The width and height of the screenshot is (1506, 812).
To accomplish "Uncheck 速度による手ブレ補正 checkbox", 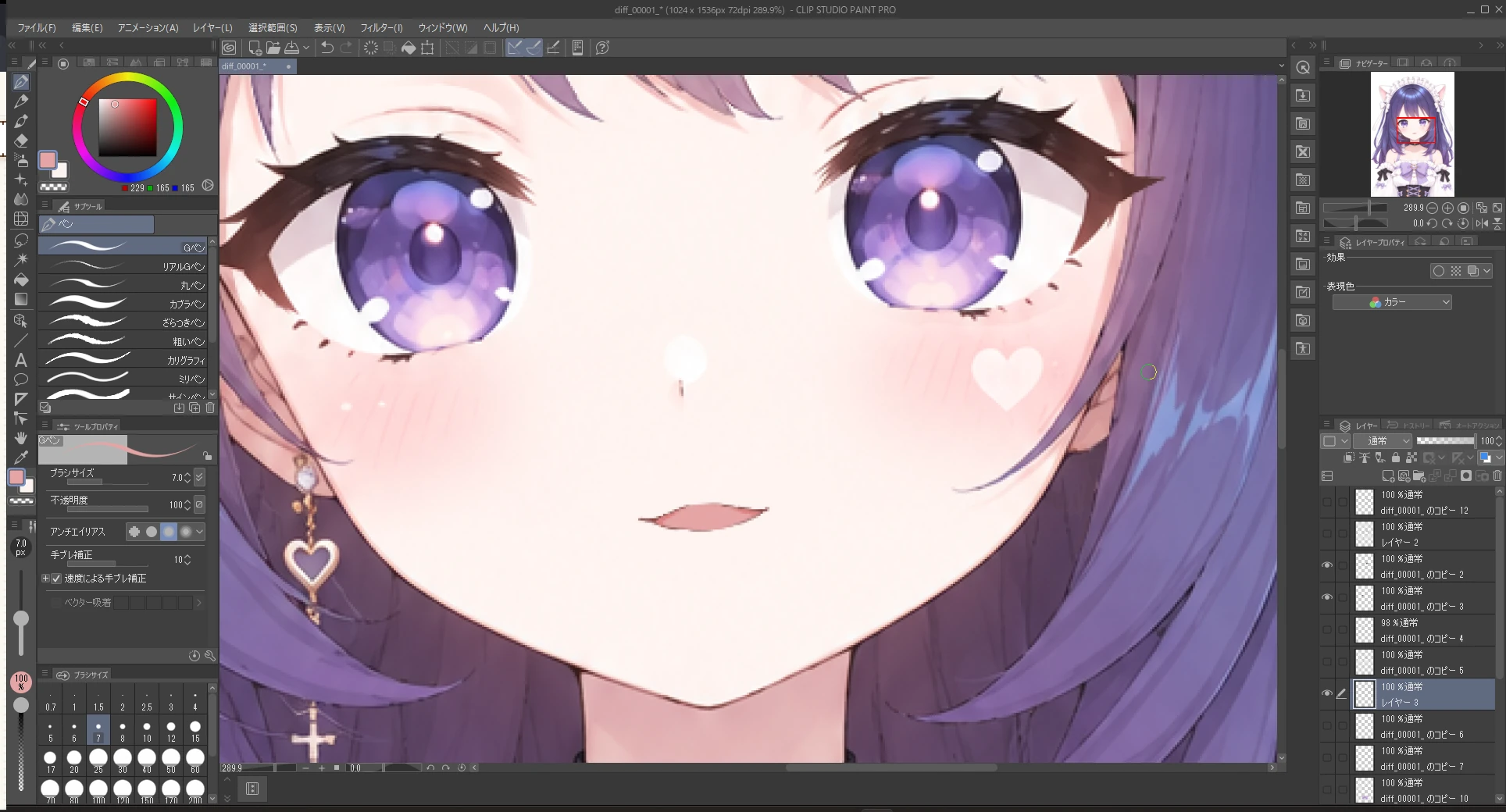I will coord(56,579).
